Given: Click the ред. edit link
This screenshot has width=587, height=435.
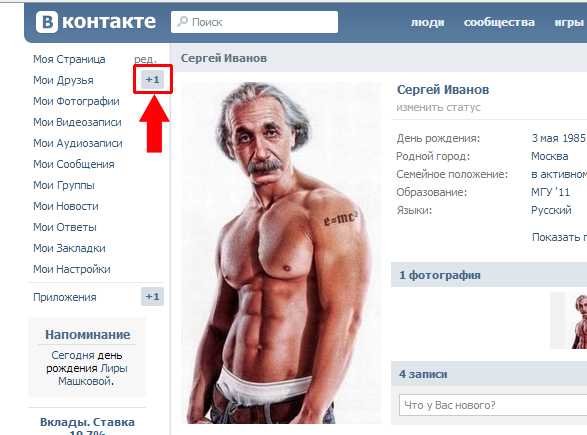Looking at the screenshot, I should coord(146,59).
